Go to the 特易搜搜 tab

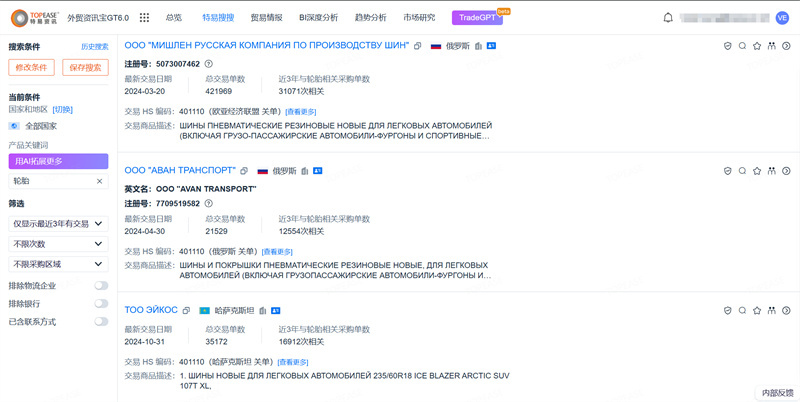[x=218, y=18]
